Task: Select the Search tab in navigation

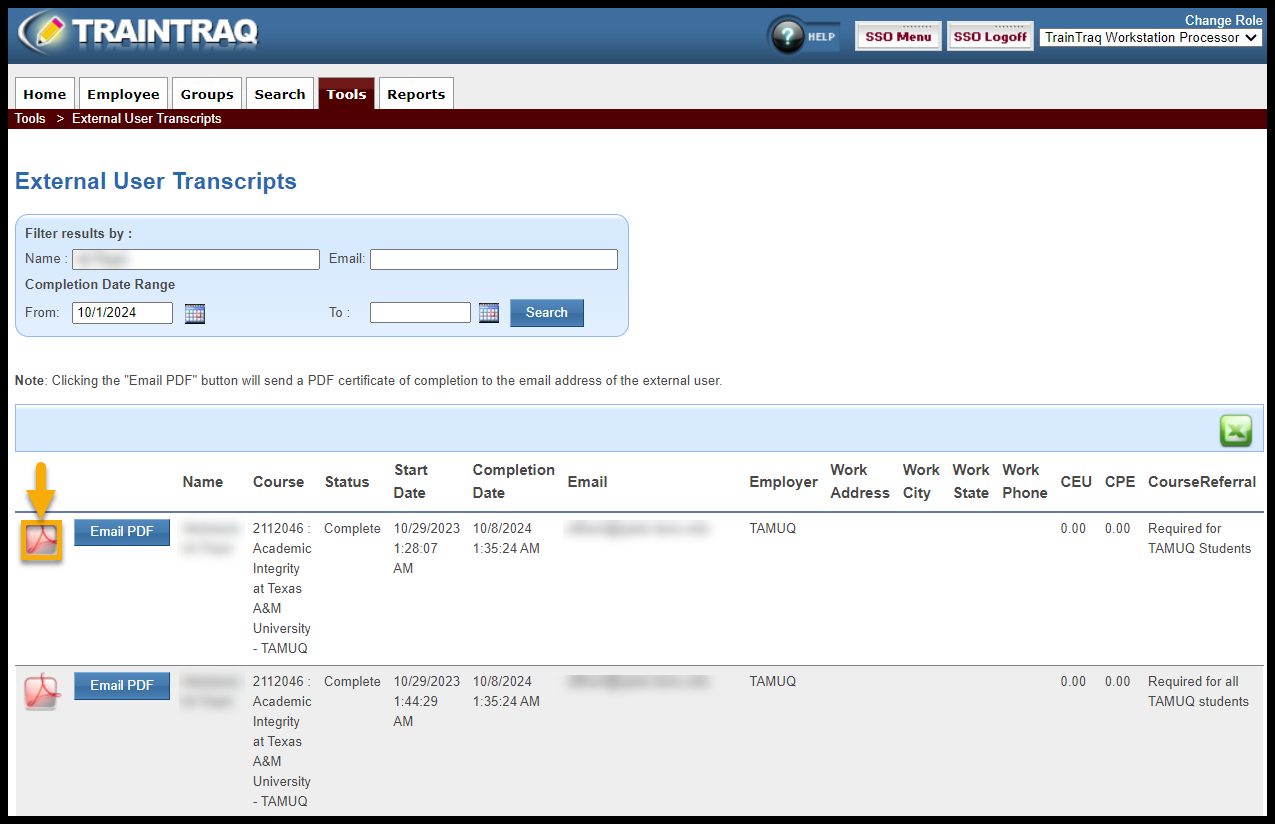Action: [280, 94]
